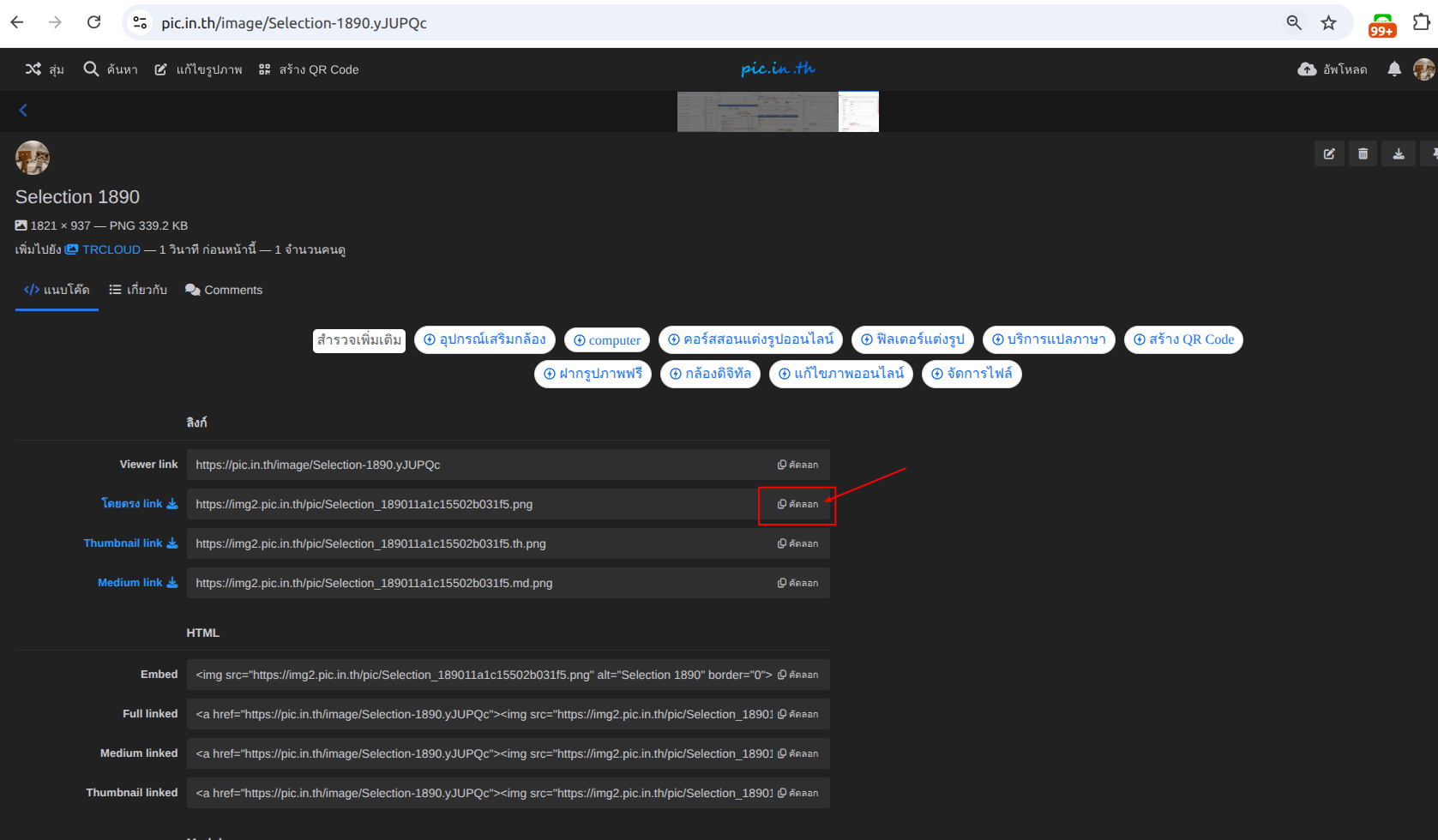
Task: Open the notifications bell
Action: [x=1394, y=69]
